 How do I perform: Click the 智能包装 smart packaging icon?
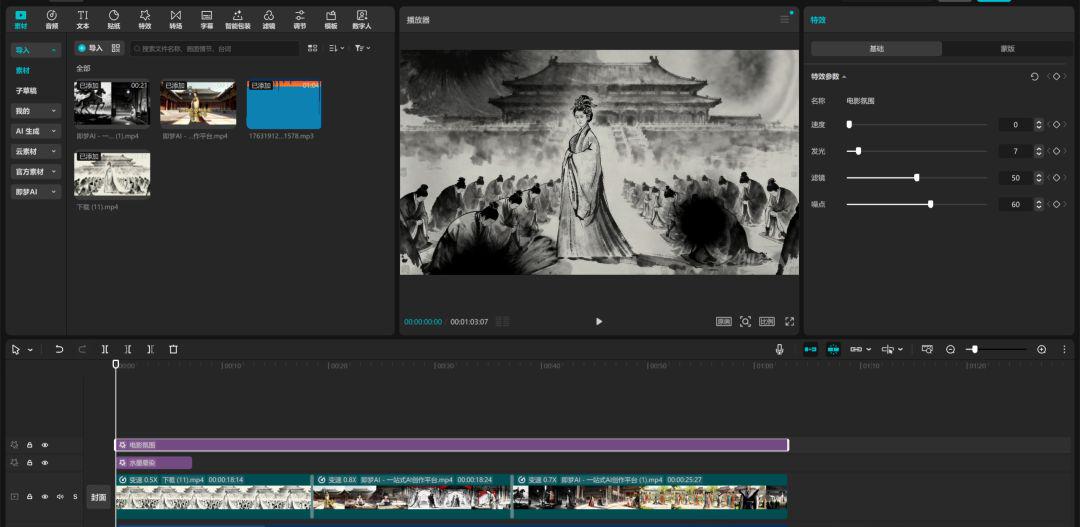(x=238, y=19)
